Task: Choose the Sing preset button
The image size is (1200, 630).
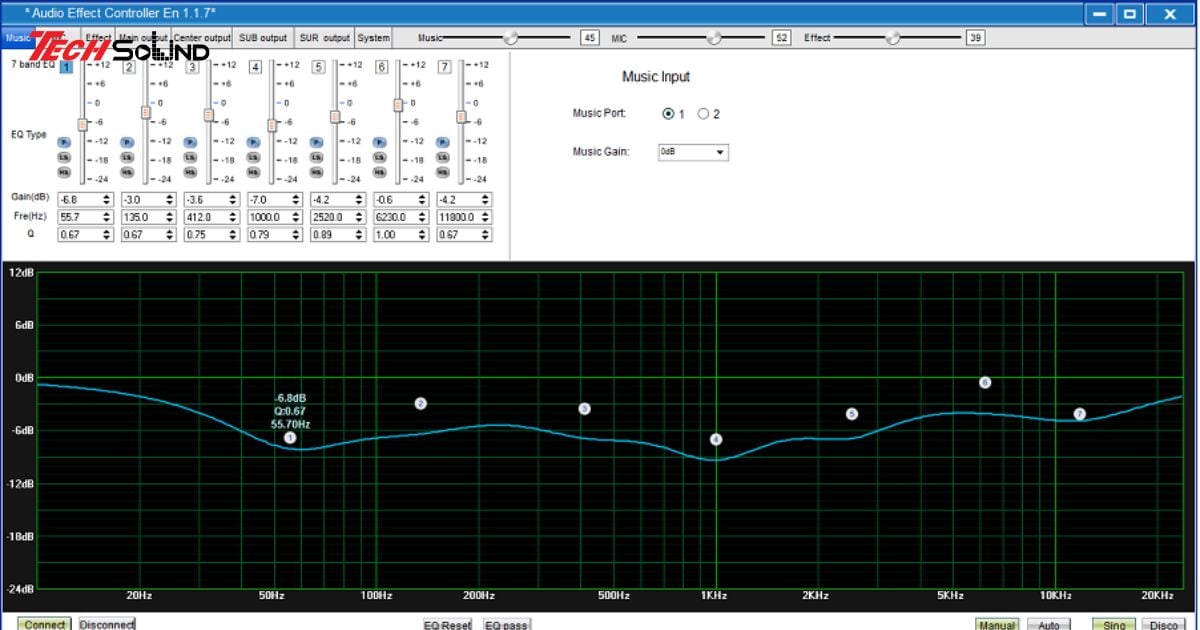Action: (1113, 624)
